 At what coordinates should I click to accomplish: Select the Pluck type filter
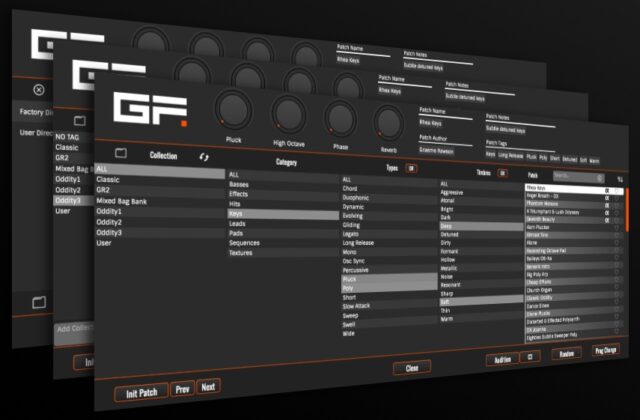coord(389,279)
